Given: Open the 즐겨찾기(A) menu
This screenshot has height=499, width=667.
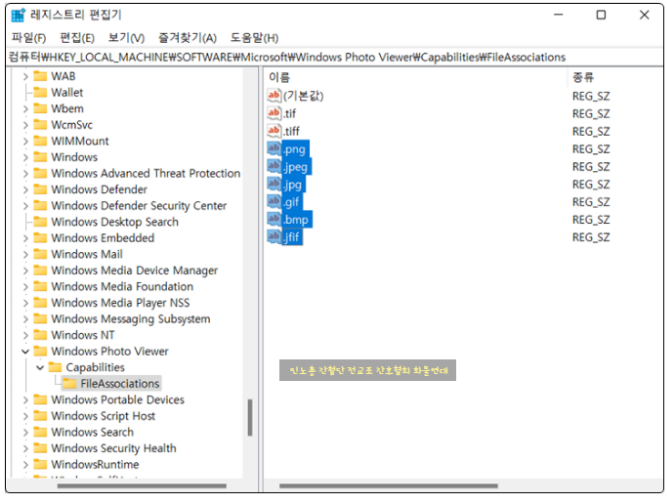Looking at the screenshot, I should (187, 38).
